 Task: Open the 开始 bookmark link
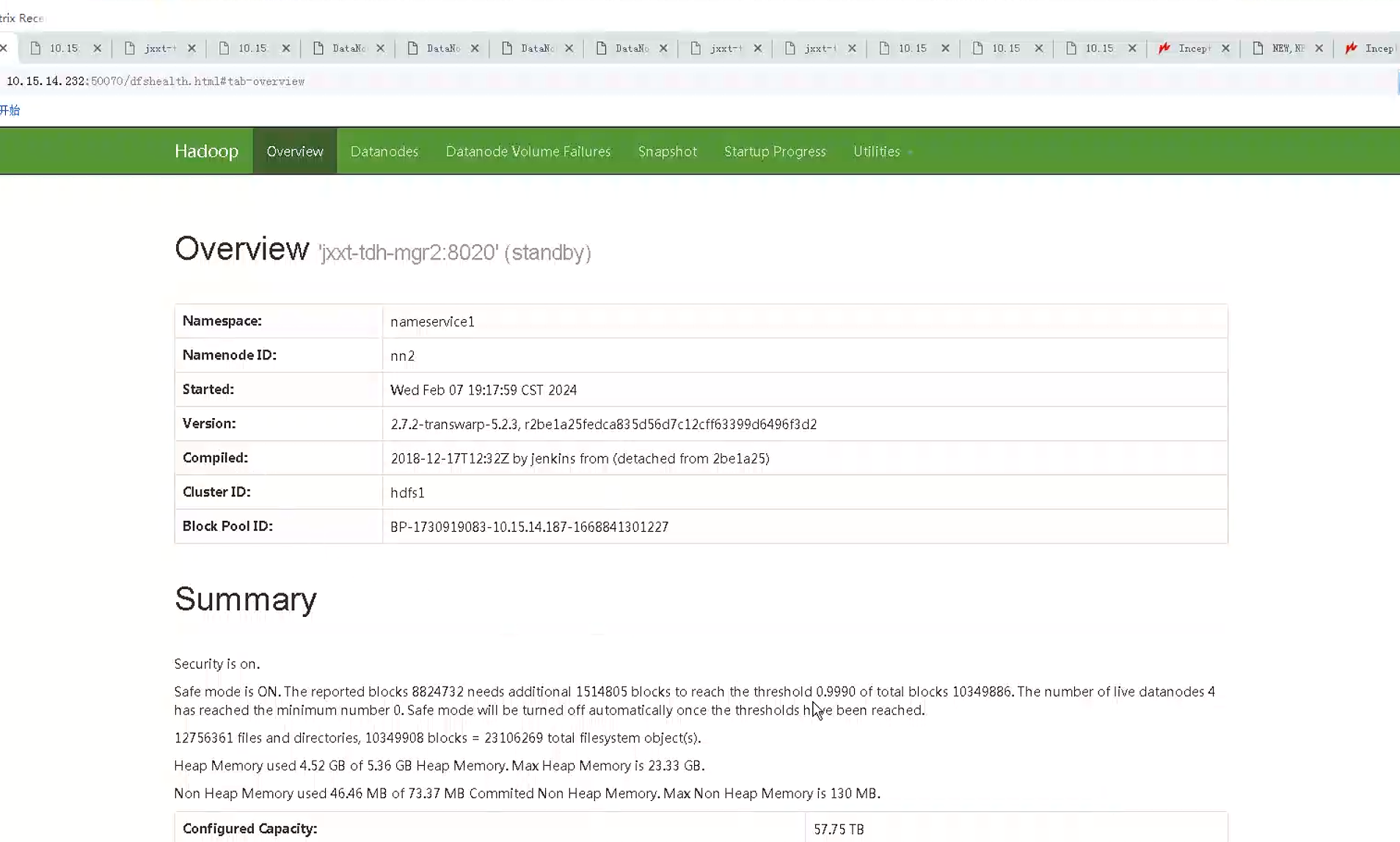pos(10,110)
